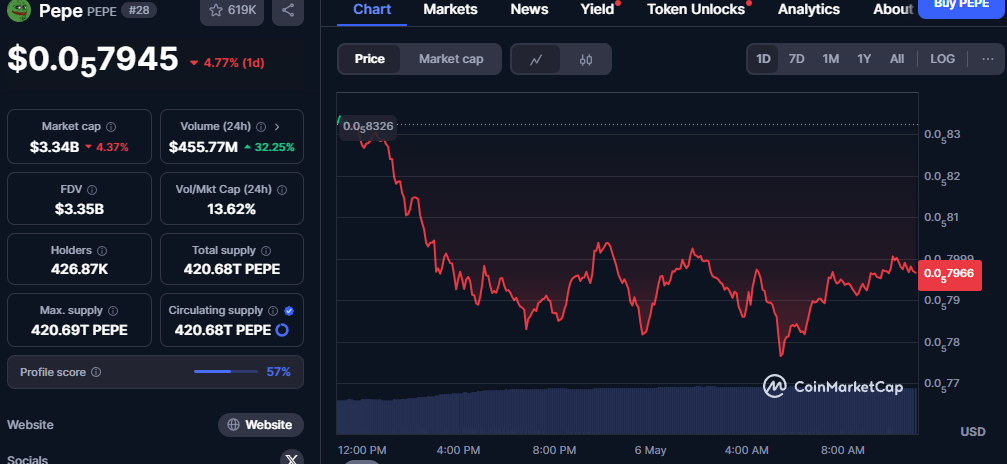Click the $455.77M volume value
Screen dimensions: 1007x464
(203, 147)
